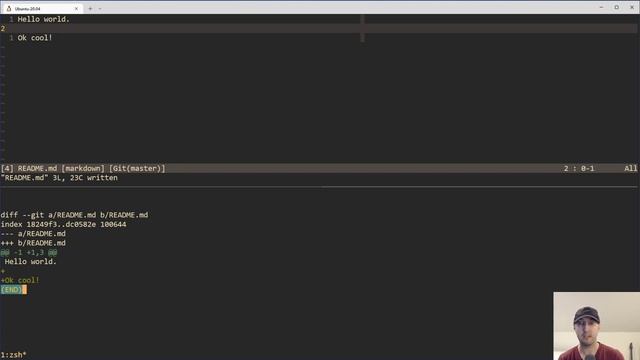This screenshot has width=640, height=360.
Task: Click the added "+Ok cool!" diff line
Action: [20, 280]
